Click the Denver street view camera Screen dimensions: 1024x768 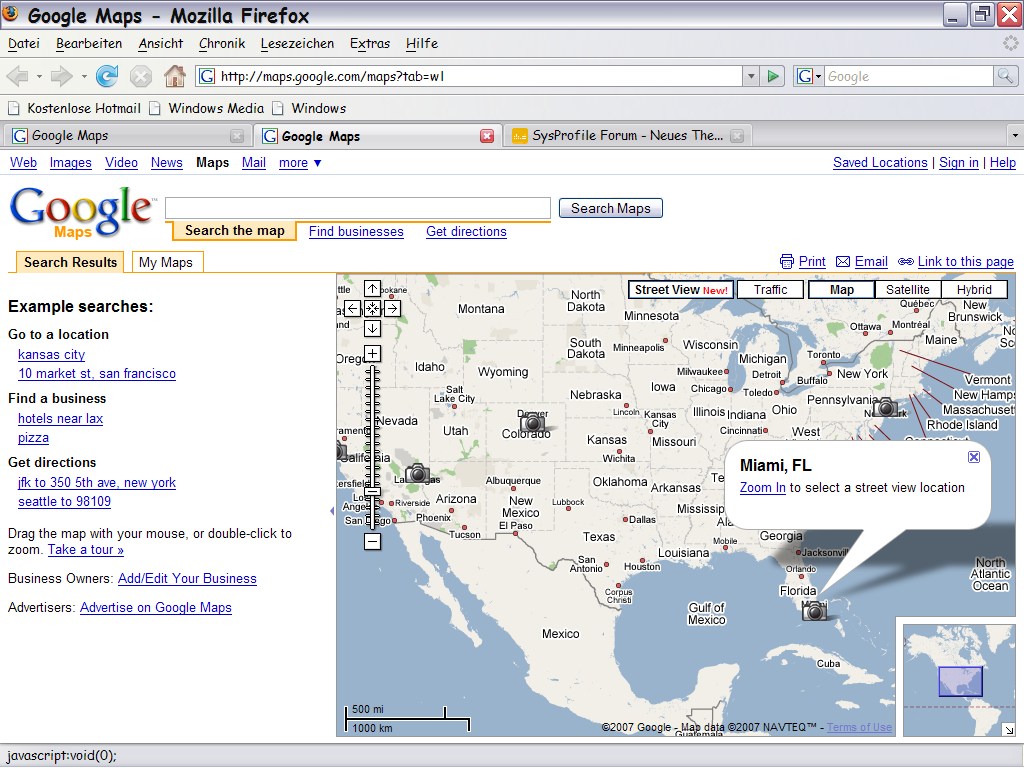pyautogui.click(x=533, y=423)
